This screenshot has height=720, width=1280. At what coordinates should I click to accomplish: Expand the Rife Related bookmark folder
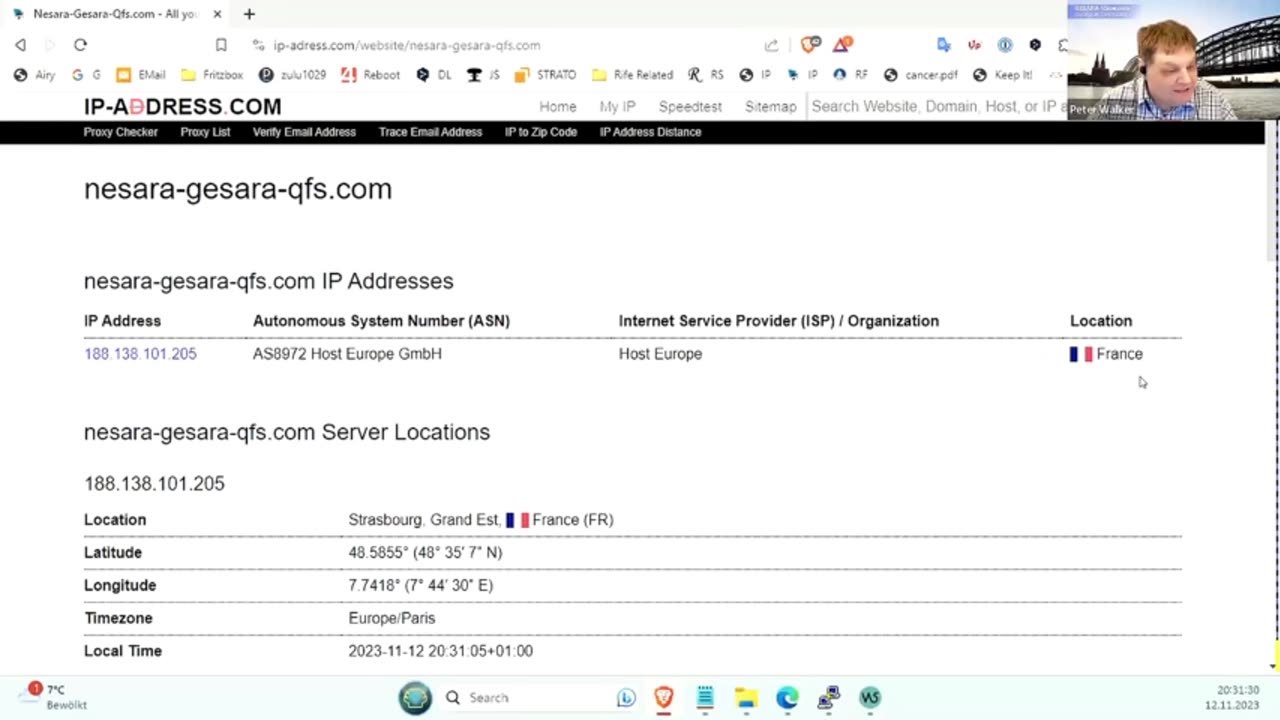click(632, 75)
